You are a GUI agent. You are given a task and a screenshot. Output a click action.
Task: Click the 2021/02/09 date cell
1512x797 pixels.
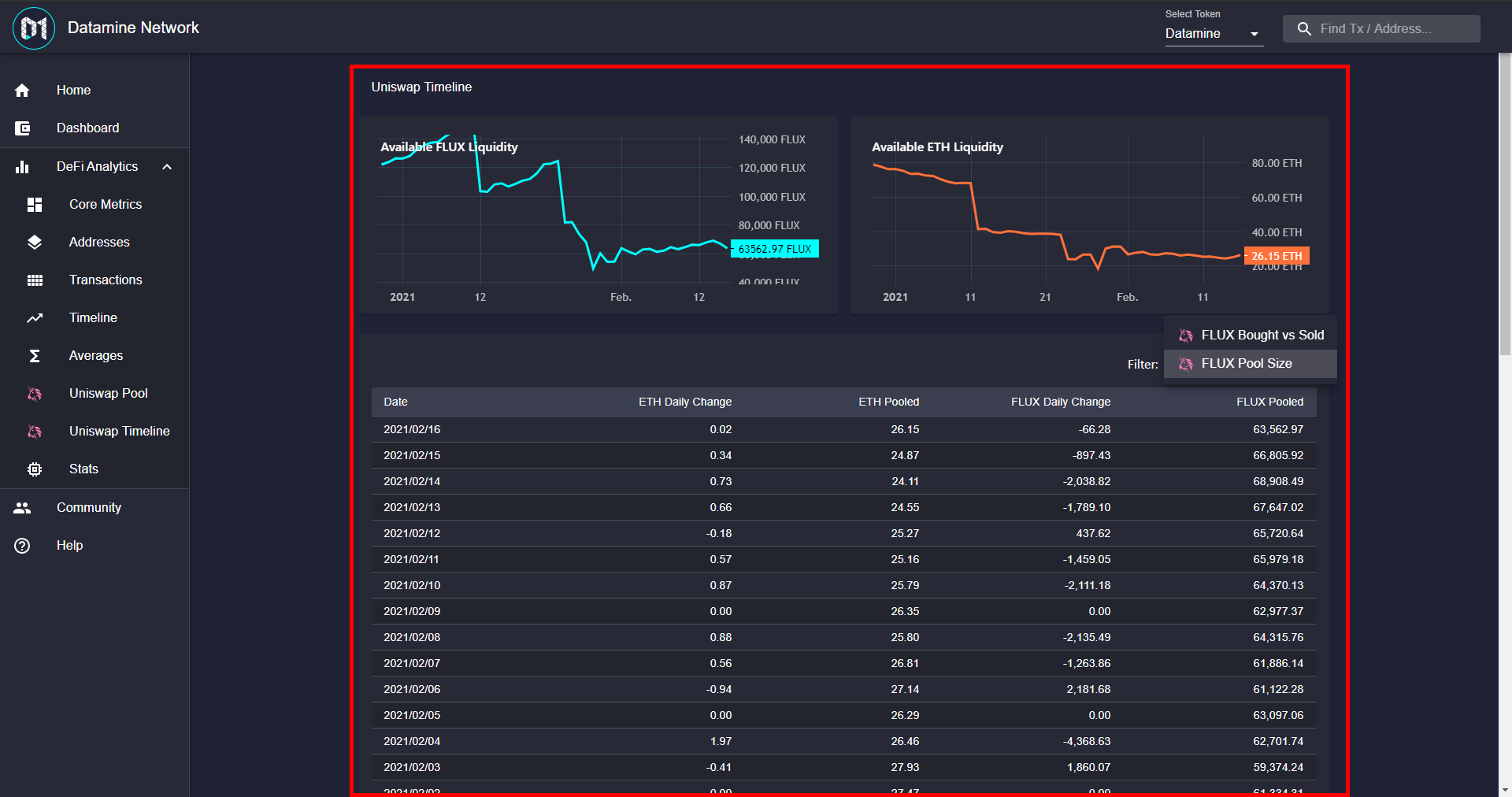412,611
